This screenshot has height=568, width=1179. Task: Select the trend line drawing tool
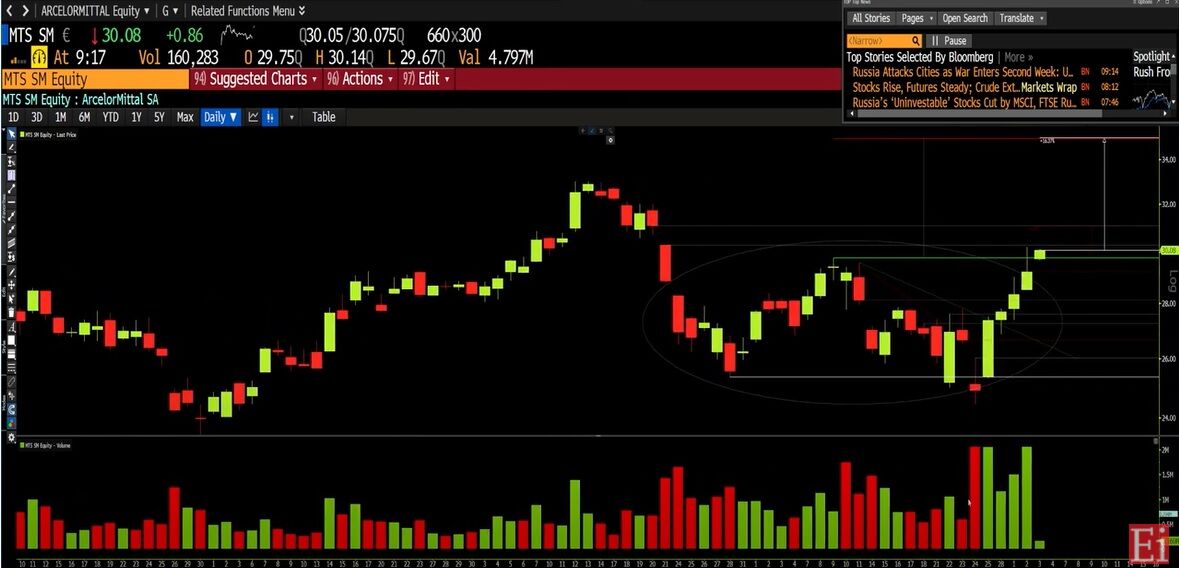[11, 189]
